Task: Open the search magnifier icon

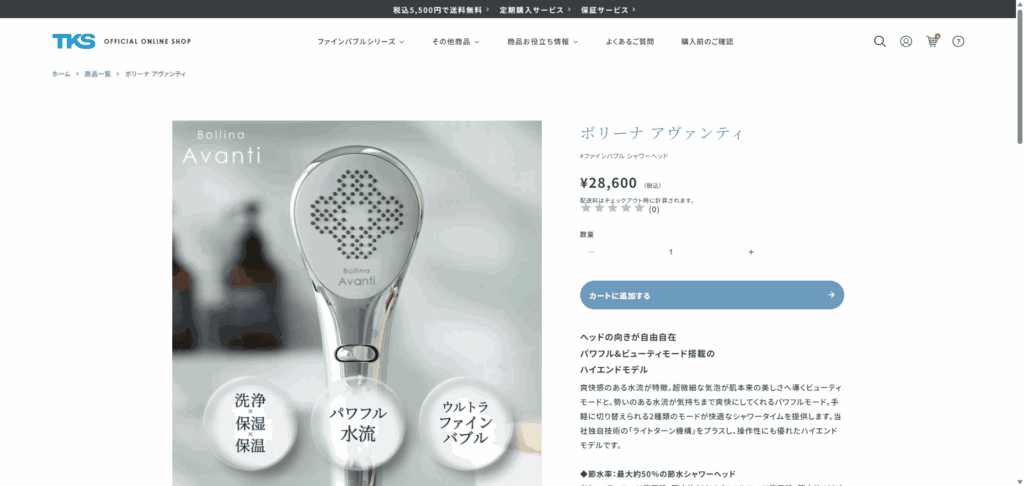Action: pyautogui.click(x=880, y=41)
